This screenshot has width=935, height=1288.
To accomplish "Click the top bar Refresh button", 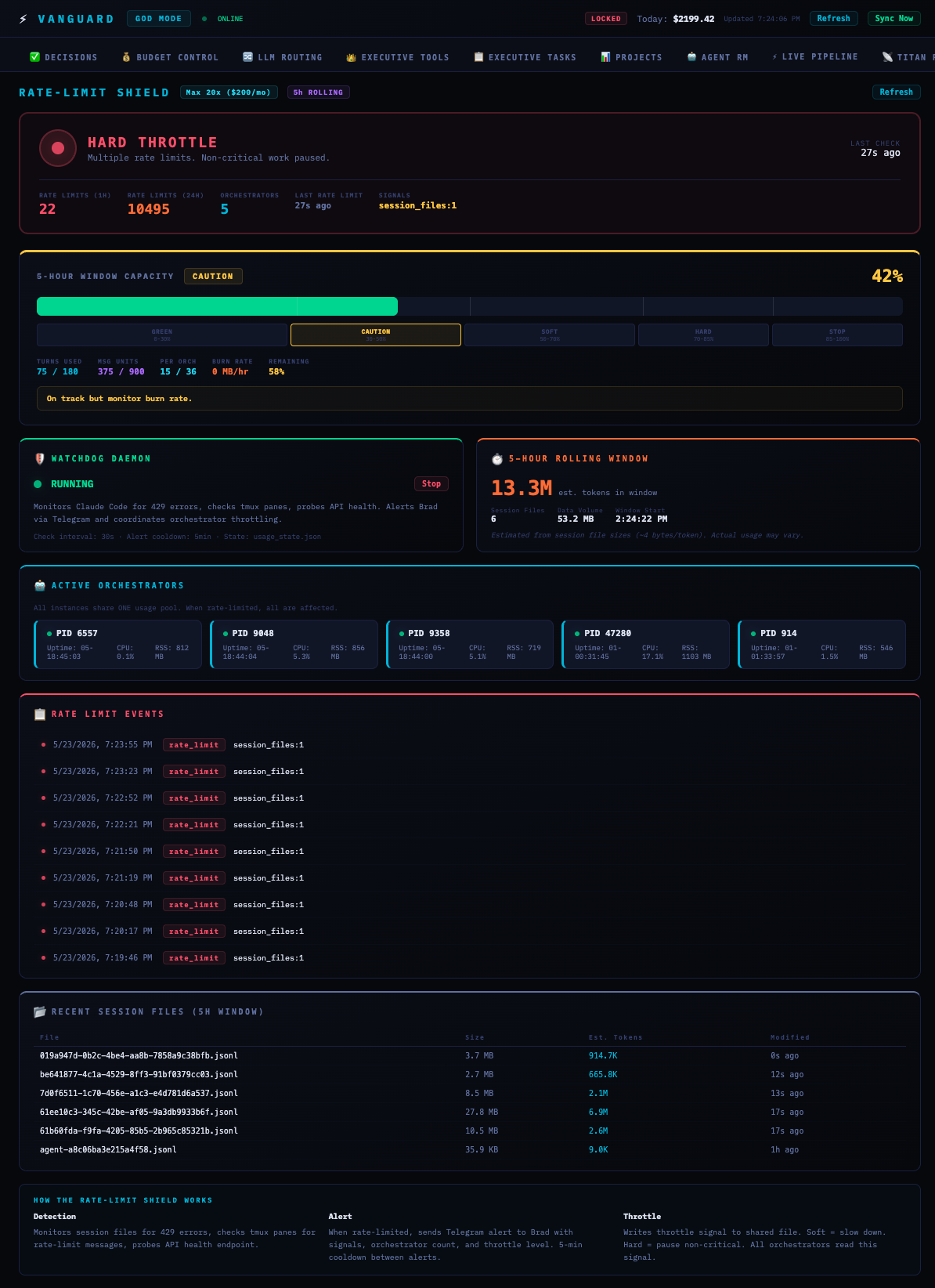I will click(x=833, y=19).
